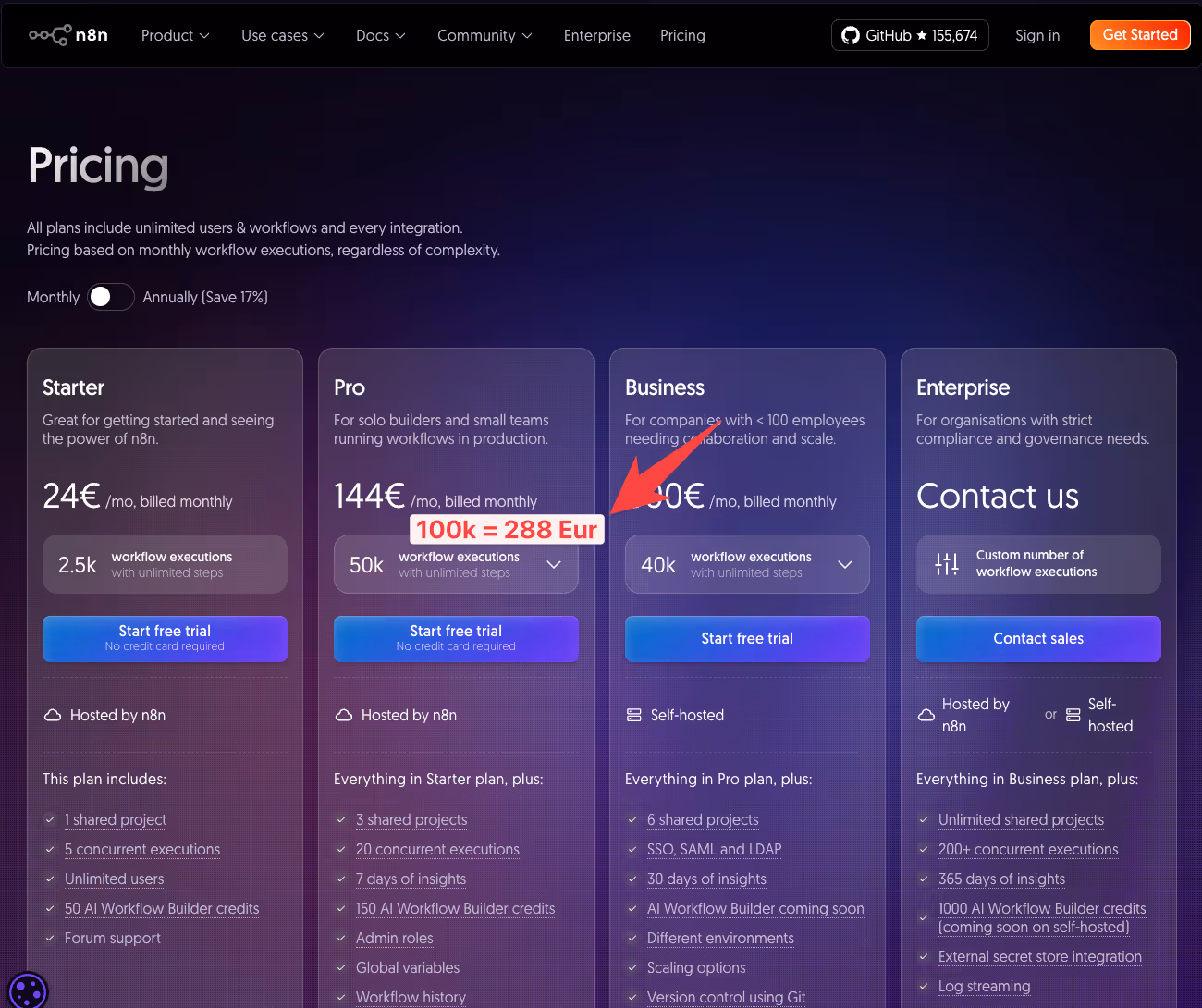Select the Monthly billing label
This screenshot has height=1008, width=1202.
(53, 297)
